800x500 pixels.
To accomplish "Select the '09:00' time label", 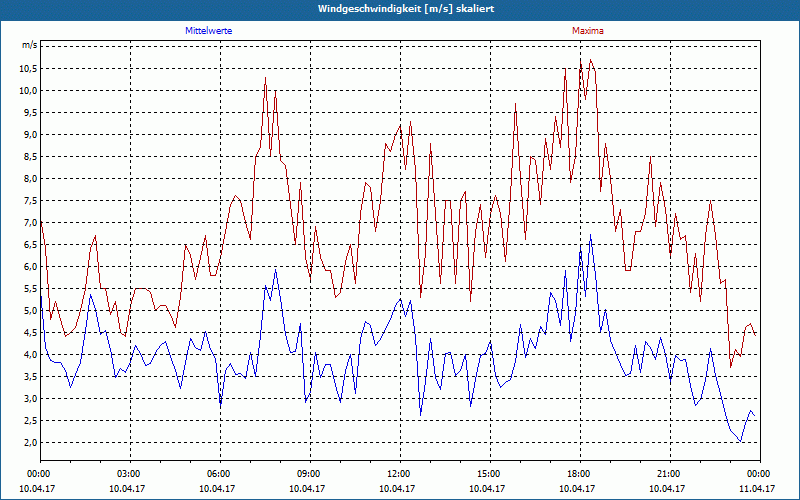I will pyautogui.click(x=310, y=474).
